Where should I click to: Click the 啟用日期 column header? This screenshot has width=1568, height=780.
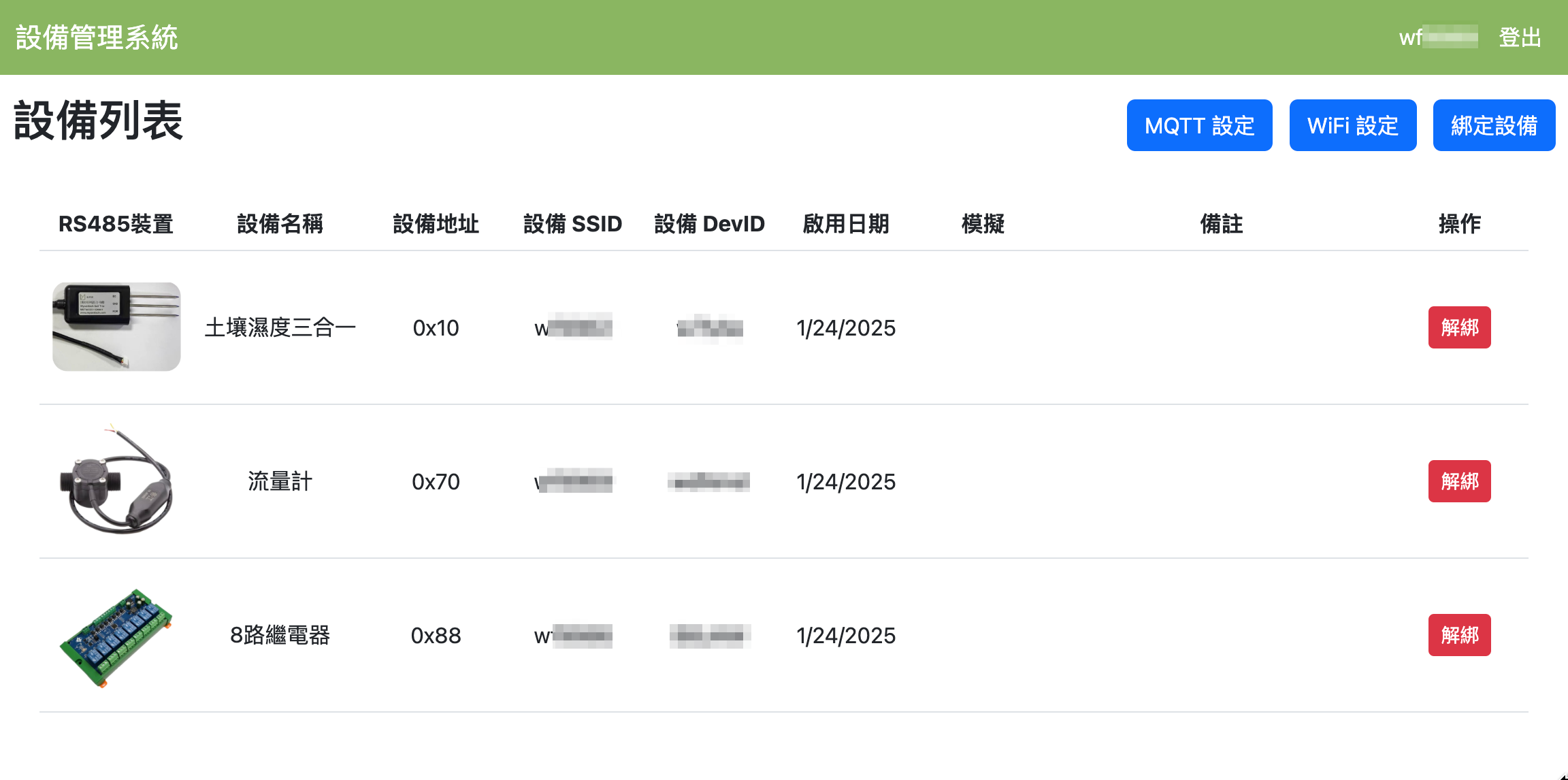tap(846, 223)
